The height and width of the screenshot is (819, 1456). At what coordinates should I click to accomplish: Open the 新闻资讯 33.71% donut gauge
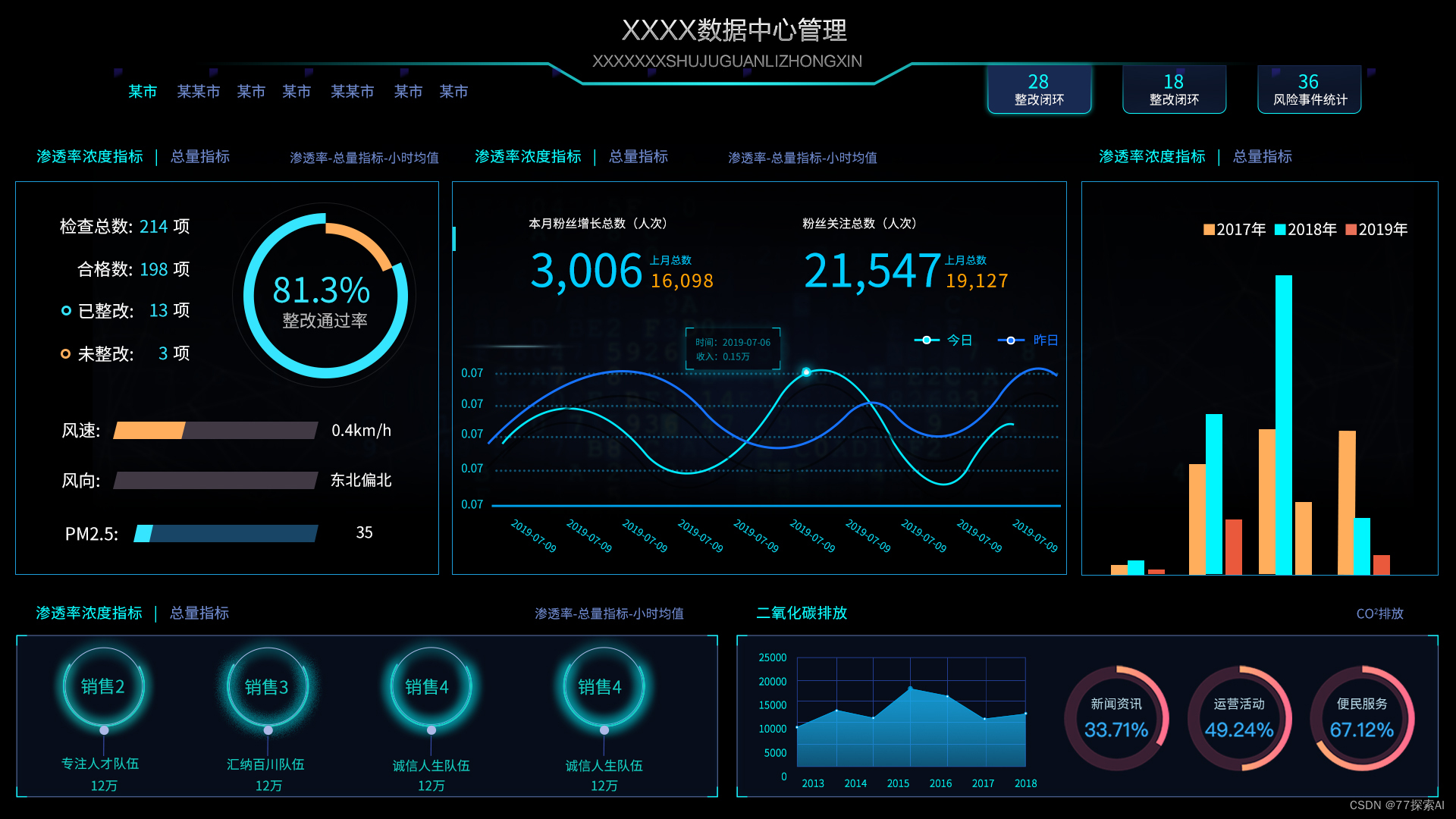click(x=1116, y=718)
